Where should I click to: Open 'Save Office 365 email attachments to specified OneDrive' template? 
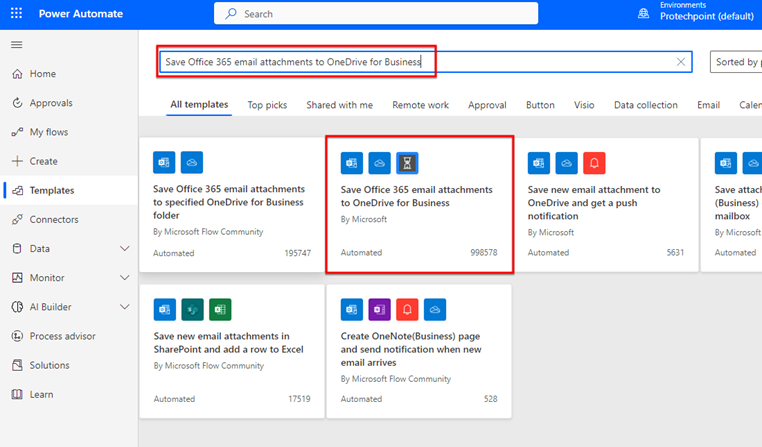[232, 205]
